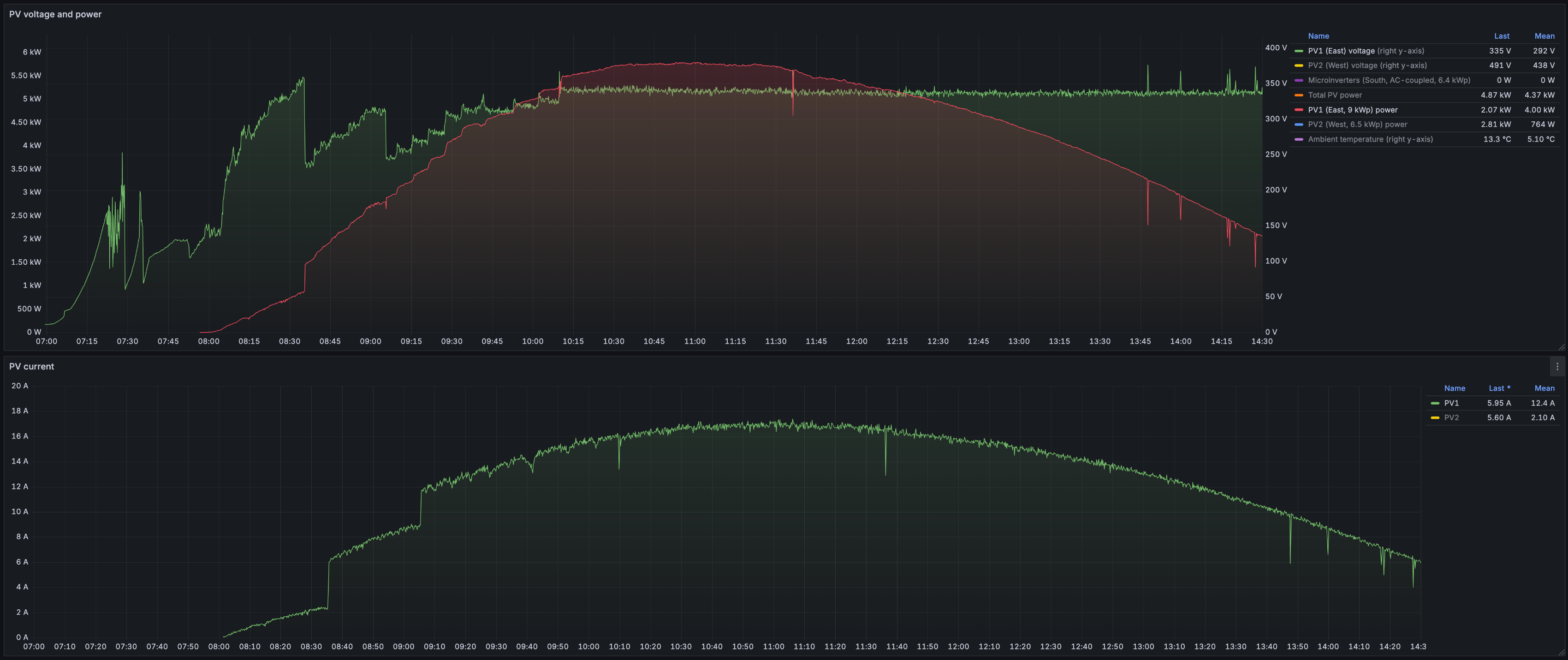Click the PV voltage panel resize handle
This screenshot has height=660, width=1568.
point(1562,347)
